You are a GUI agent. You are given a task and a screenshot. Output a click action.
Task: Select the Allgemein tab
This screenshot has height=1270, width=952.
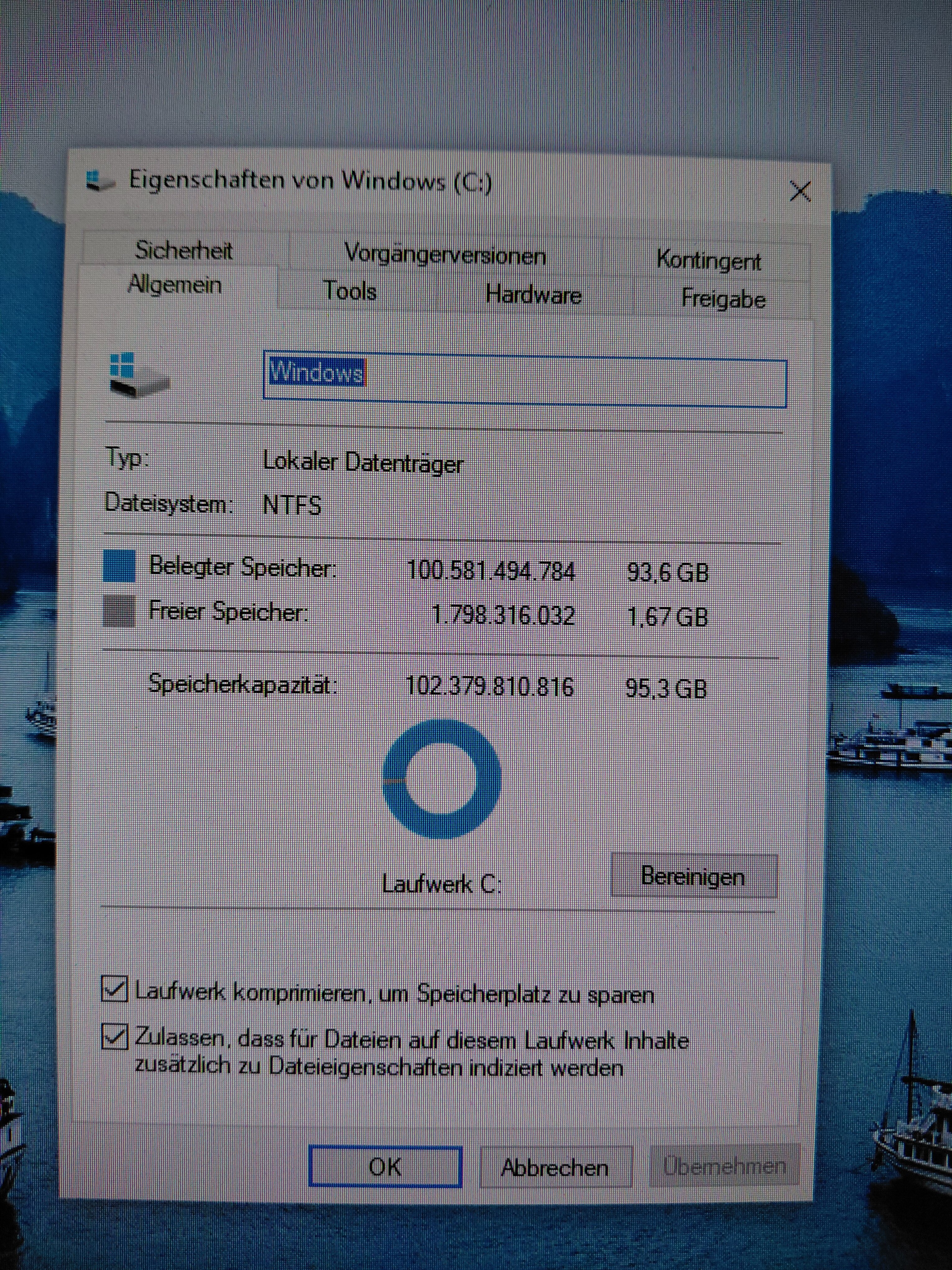(x=175, y=285)
